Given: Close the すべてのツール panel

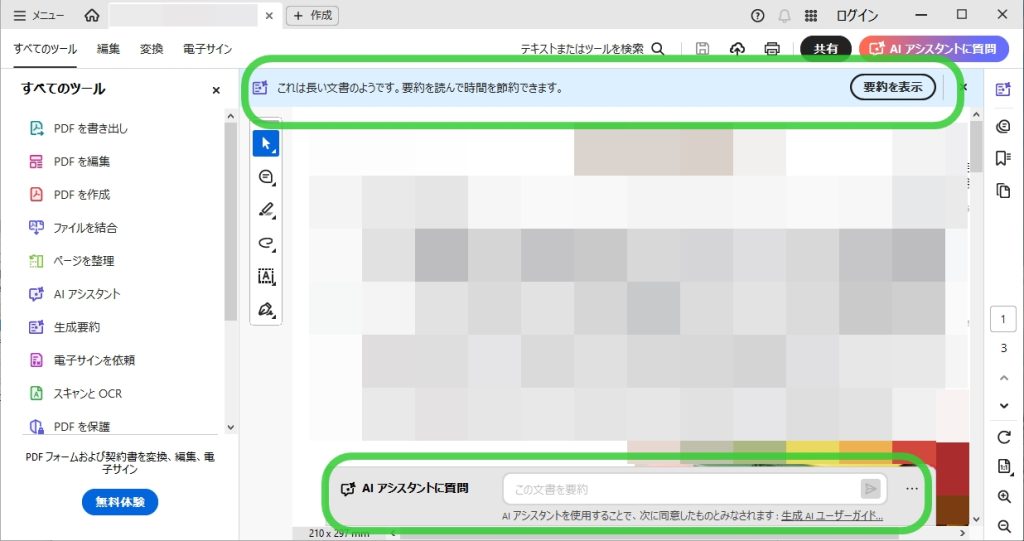Looking at the screenshot, I should (216, 90).
